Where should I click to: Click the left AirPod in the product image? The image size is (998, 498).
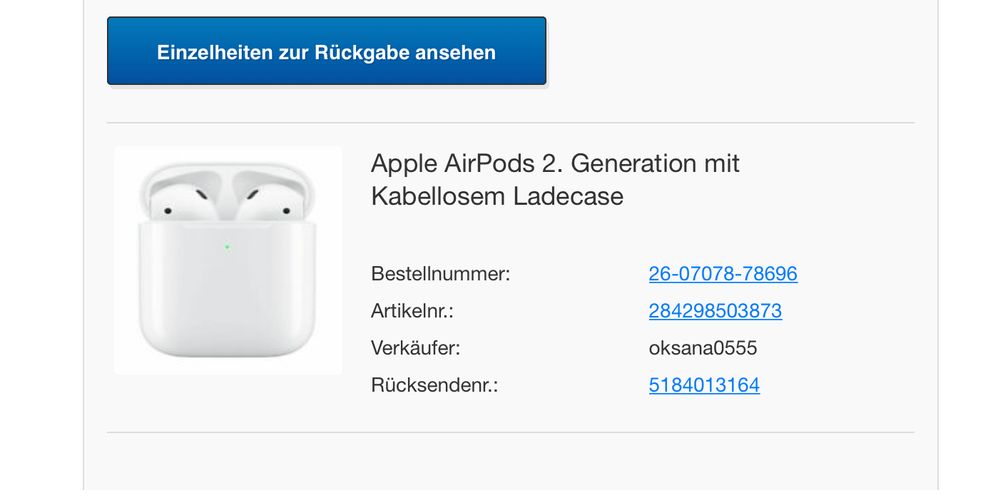point(184,198)
